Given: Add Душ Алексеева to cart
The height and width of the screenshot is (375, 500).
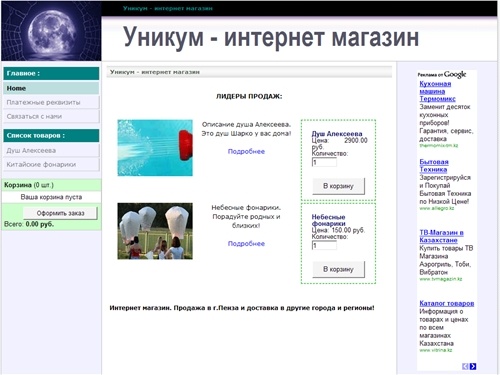Looking at the screenshot, I should 338,186.
